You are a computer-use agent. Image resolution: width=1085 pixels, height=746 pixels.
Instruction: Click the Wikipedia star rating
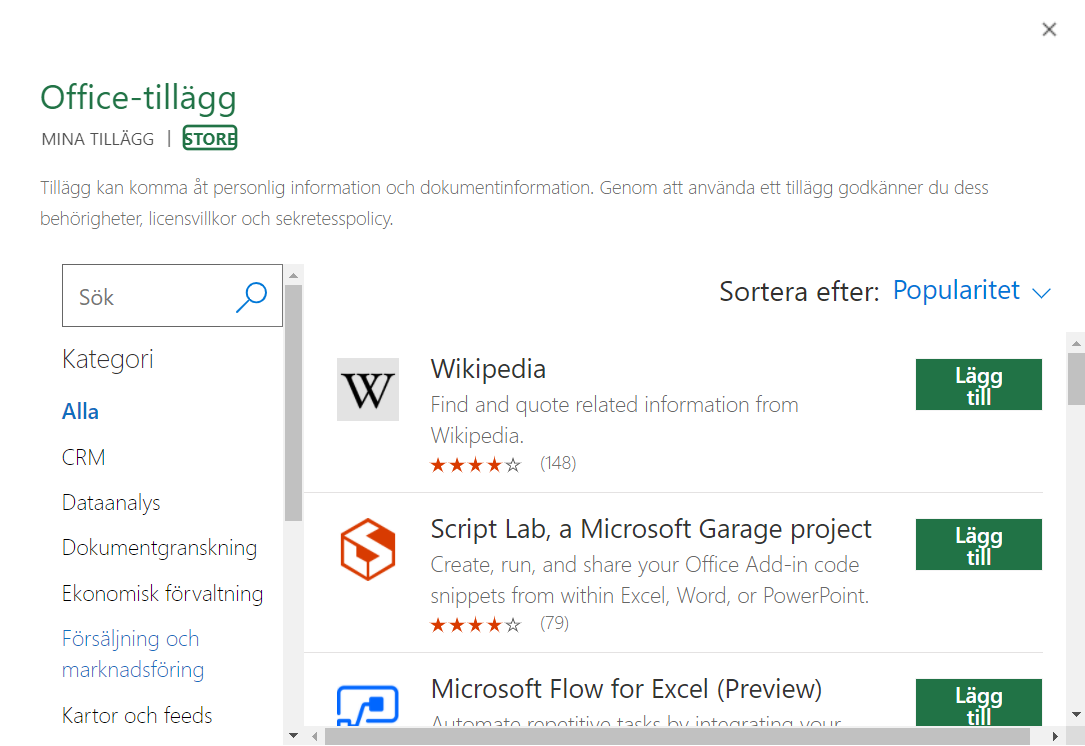click(475, 464)
